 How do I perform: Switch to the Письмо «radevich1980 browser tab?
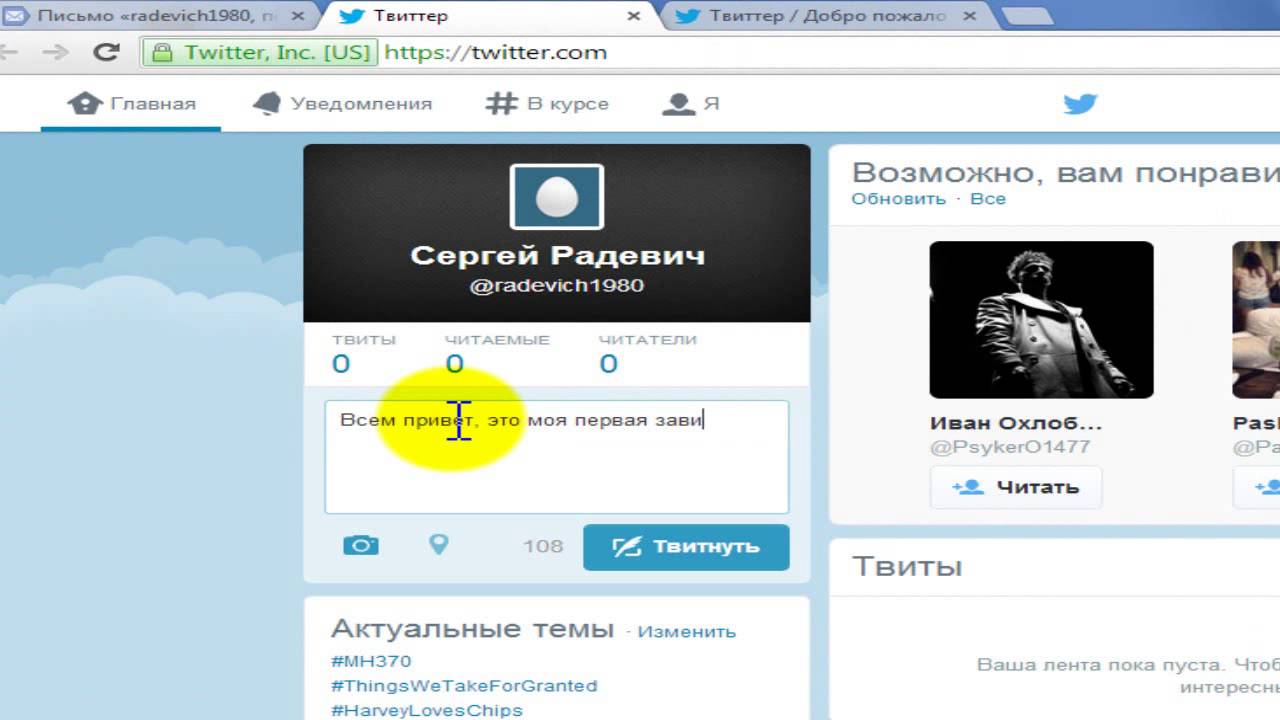tap(157, 16)
